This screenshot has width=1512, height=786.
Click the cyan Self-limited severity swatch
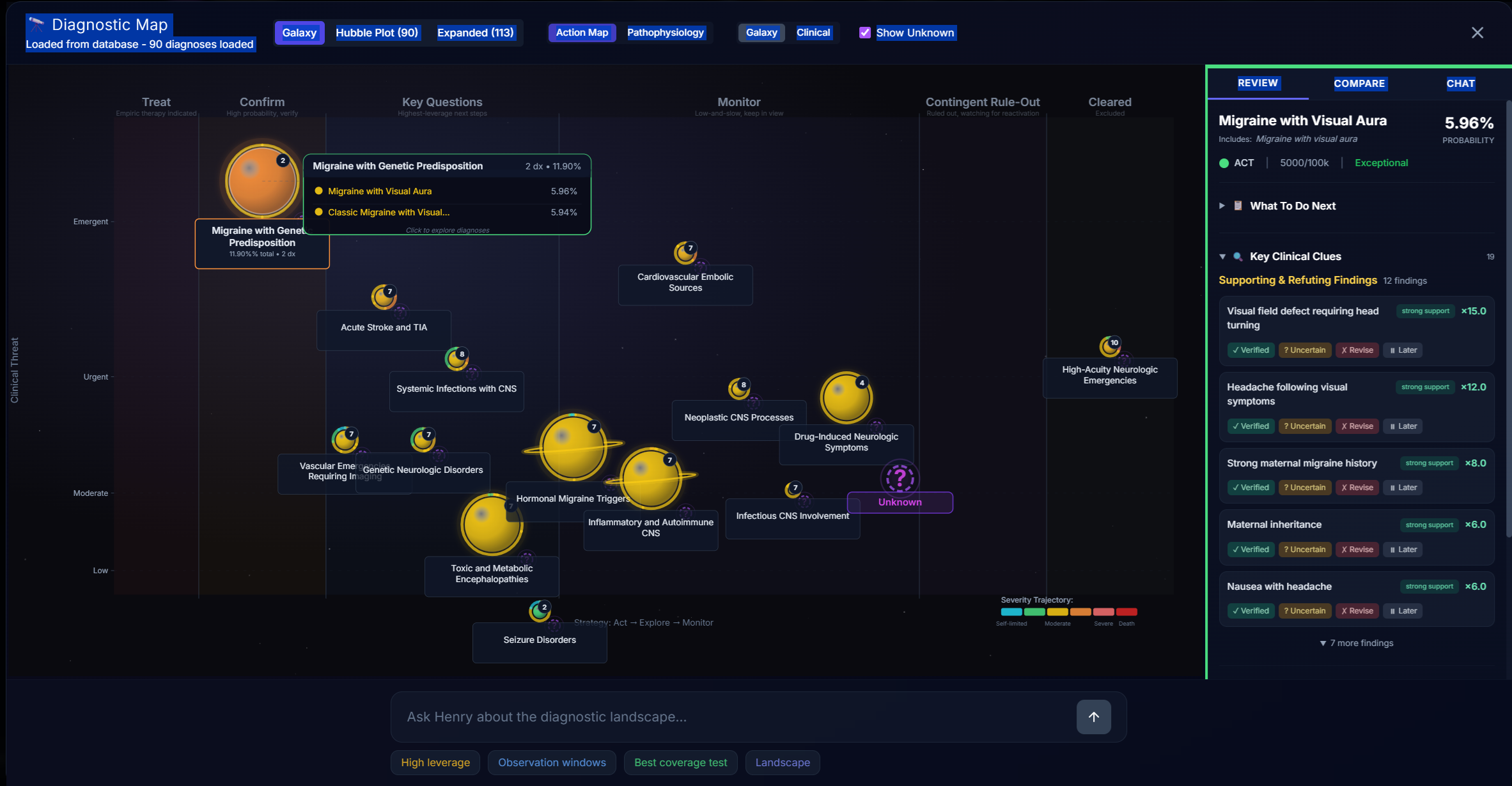coord(1011,612)
